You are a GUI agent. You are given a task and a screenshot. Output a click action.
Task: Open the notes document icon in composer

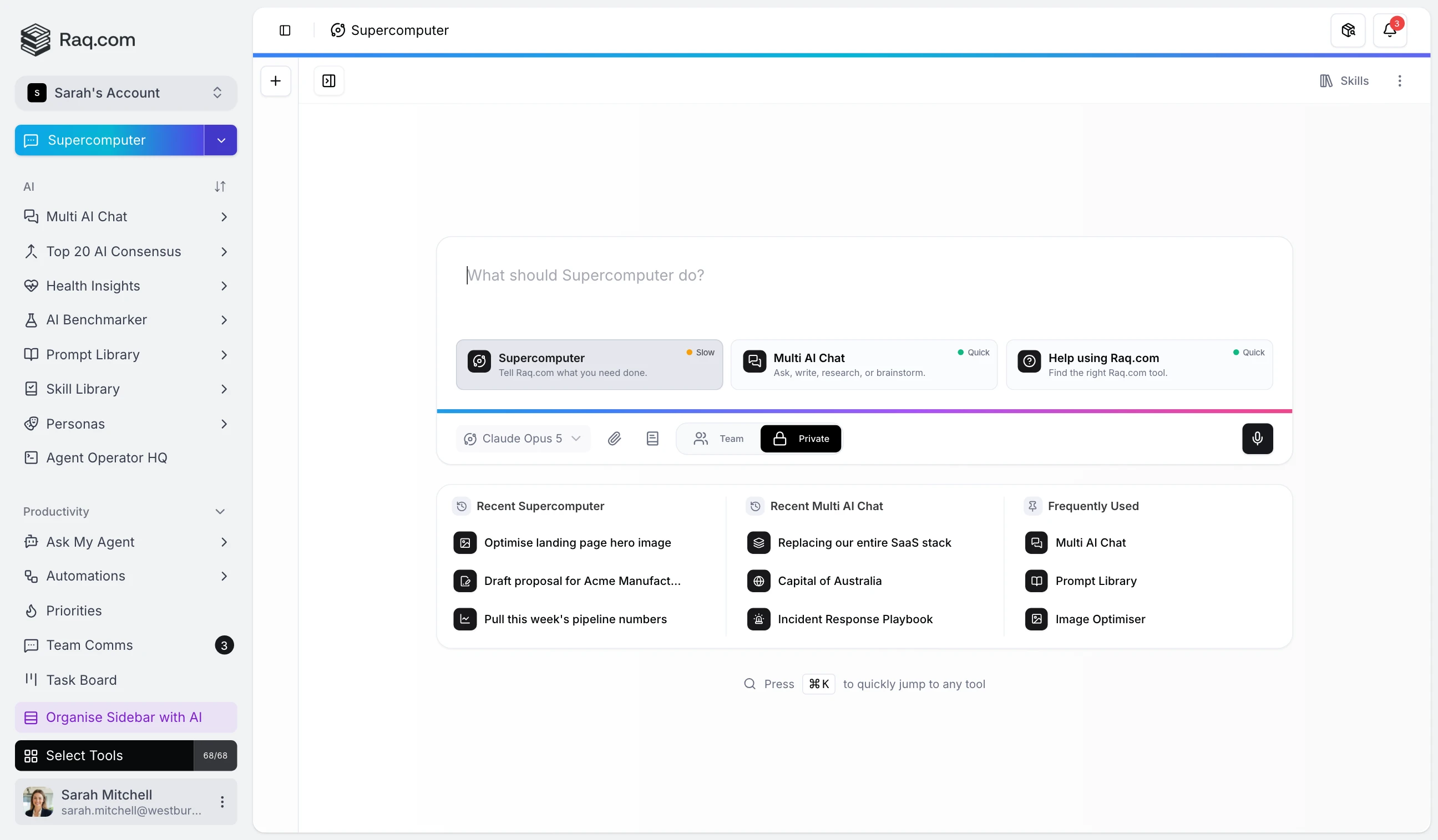point(652,438)
